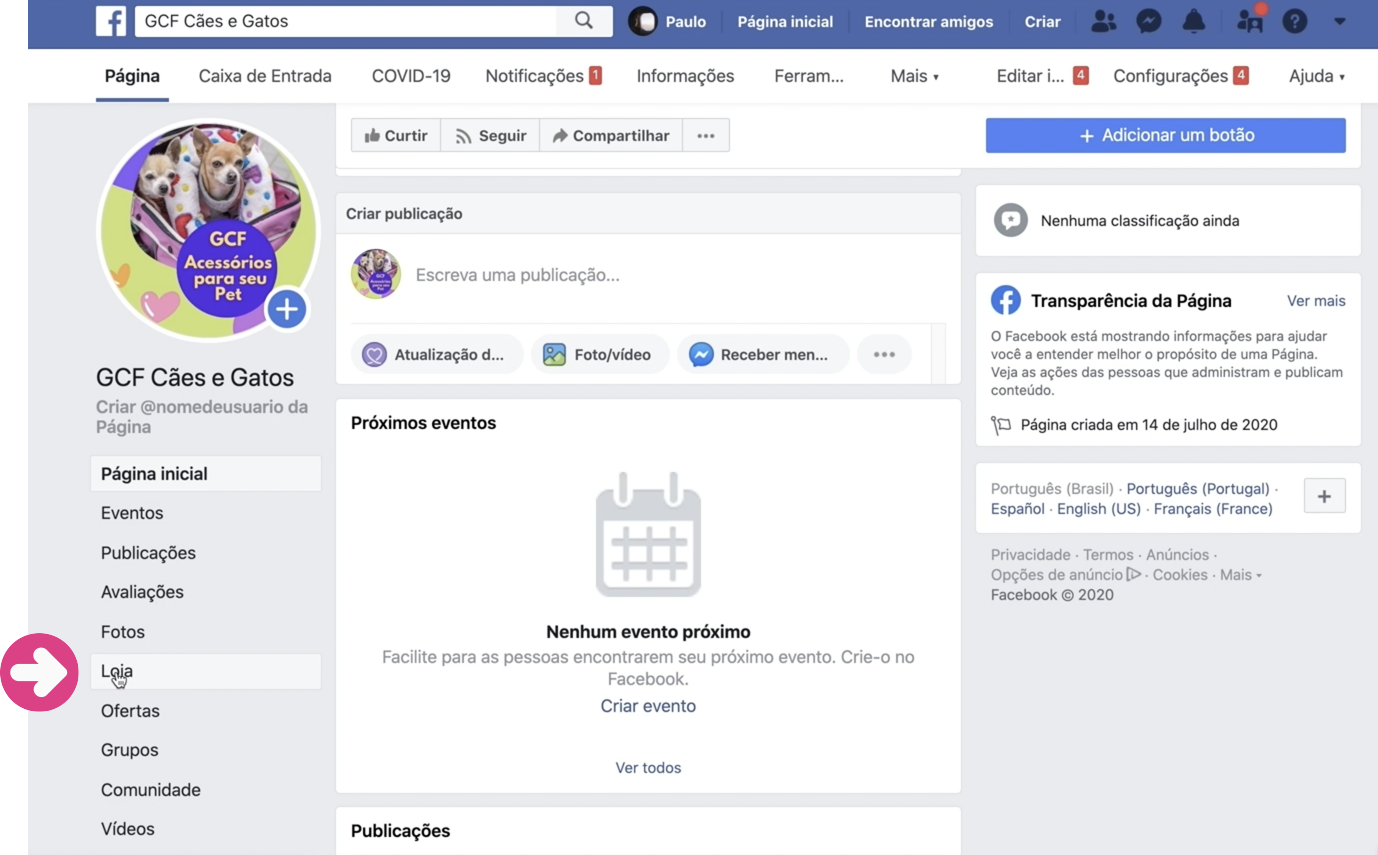The height and width of the screenshot is (855, 1378).
Task: Open Publicações in the sidebar
Action: (206, 553)
